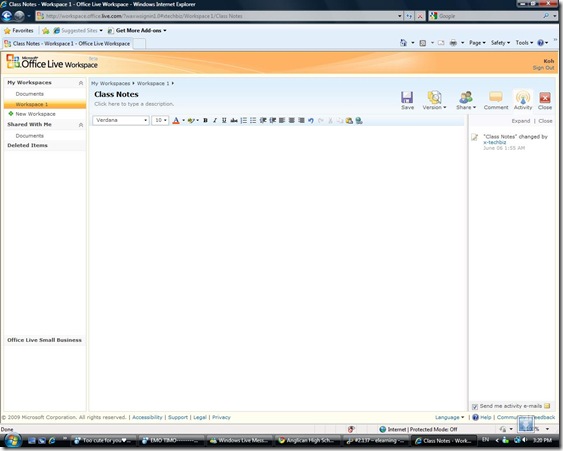563x451 pixels.
Task: Expand the activity panel
Action: point(521,121)
